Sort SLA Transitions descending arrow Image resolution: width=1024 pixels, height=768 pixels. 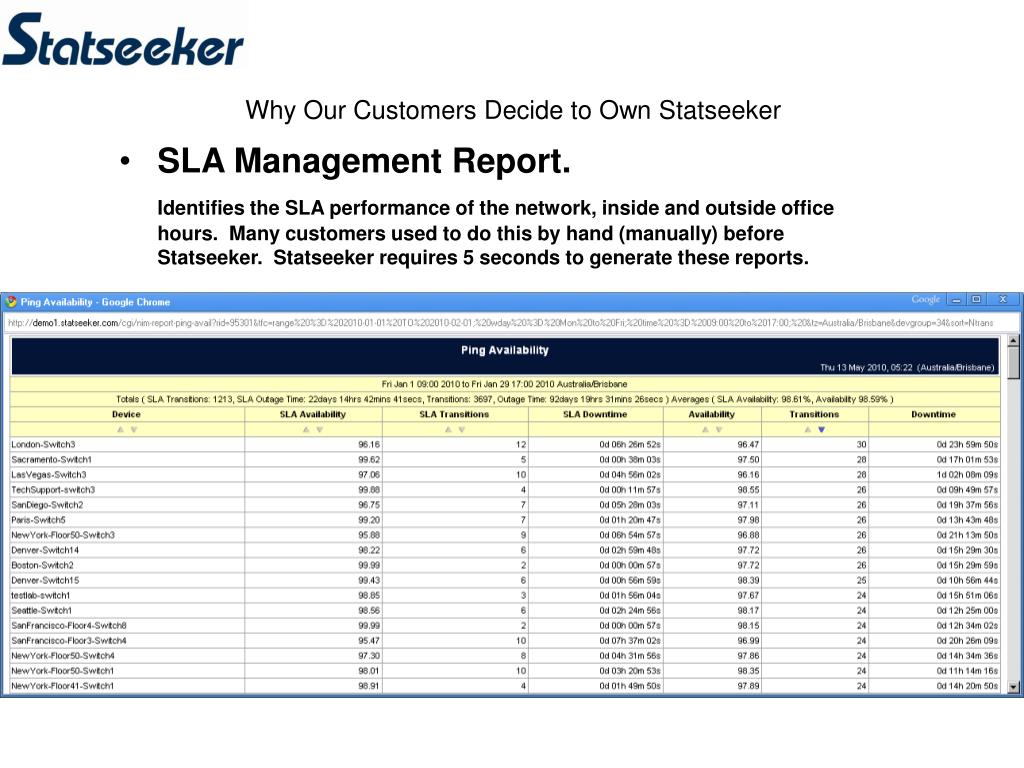point(462,430)
